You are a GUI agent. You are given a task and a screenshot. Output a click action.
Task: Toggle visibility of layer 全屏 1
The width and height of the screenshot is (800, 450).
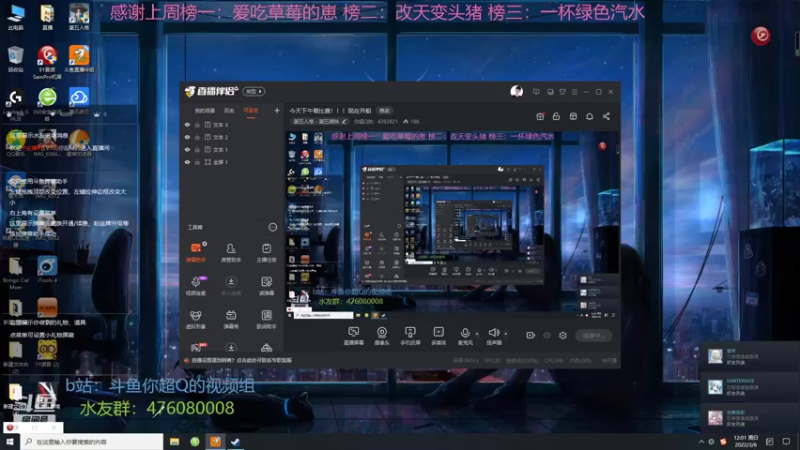click(x=187, y=162)
